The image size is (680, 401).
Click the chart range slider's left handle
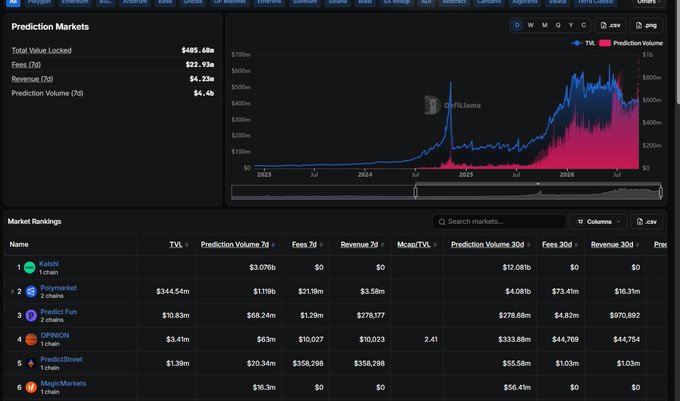coord(415,192)
